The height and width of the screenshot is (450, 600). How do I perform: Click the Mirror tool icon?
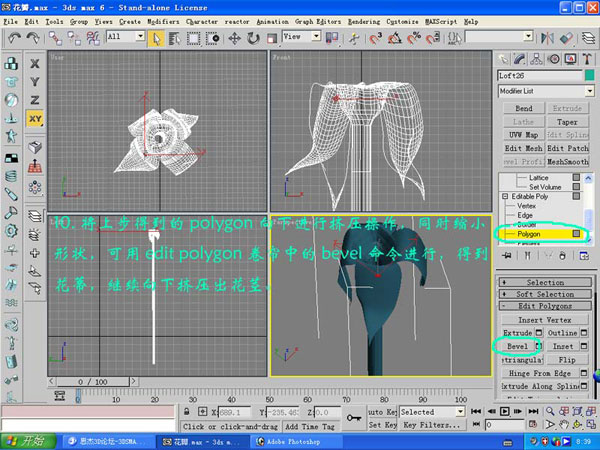click(x=548, y=38)
